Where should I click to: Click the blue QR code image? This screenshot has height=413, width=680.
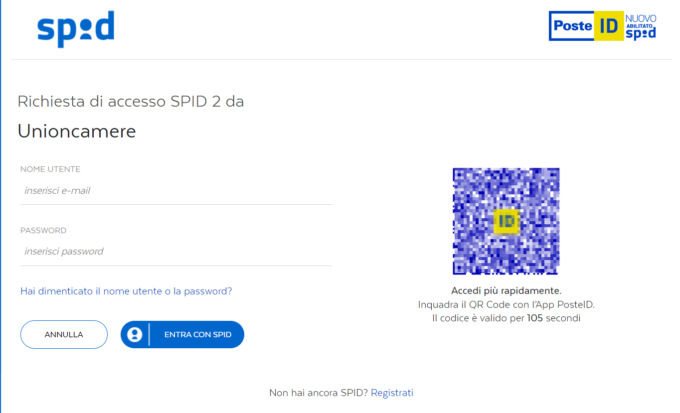pyautogui.click(x=506, y=221)
